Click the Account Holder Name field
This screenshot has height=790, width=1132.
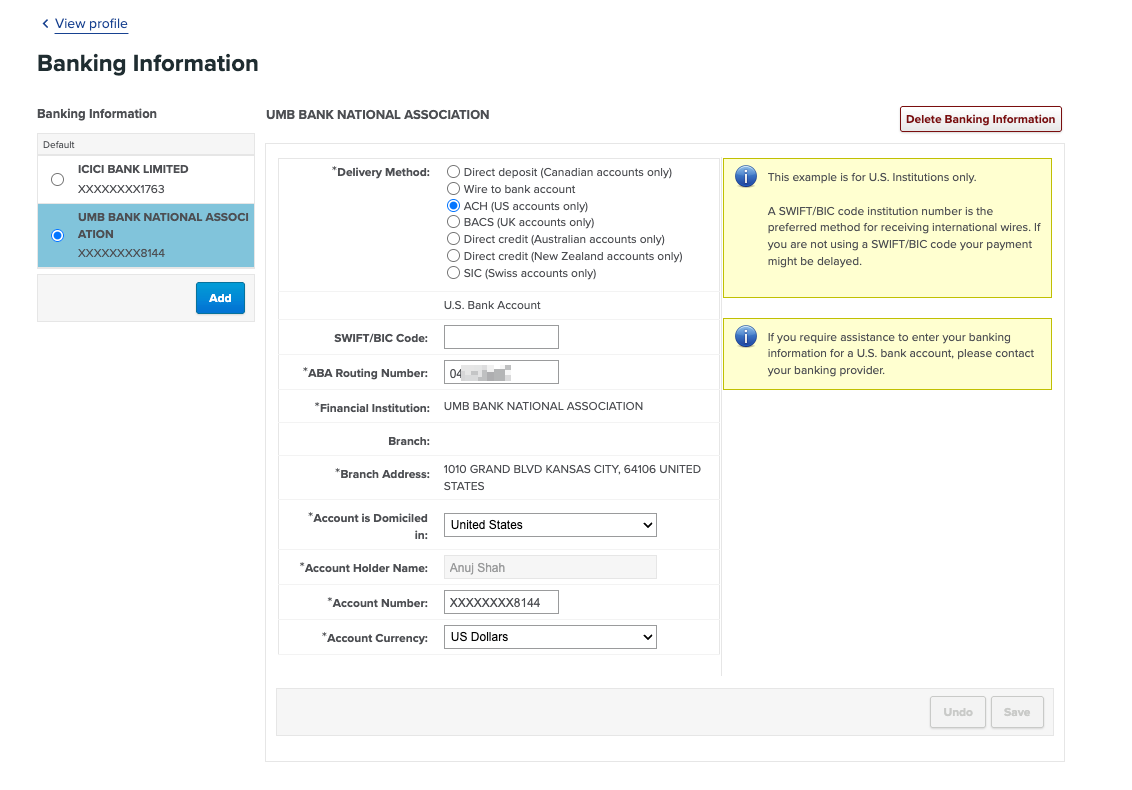[550, 568]
